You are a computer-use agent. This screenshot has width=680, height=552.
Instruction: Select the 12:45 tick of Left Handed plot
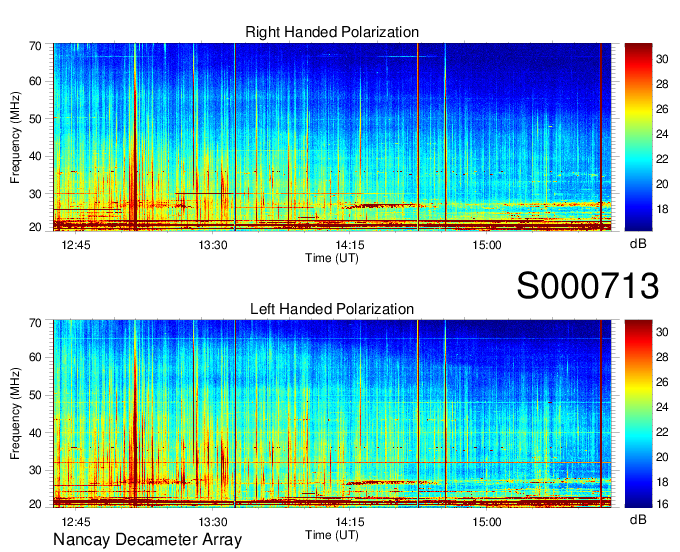76,522
